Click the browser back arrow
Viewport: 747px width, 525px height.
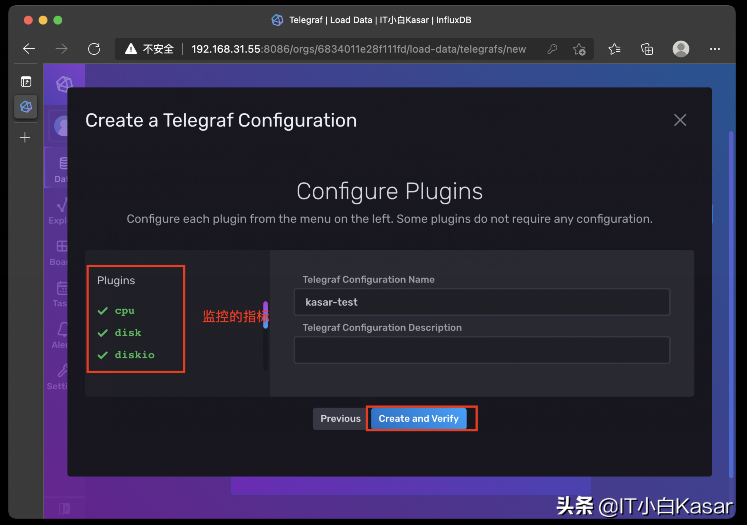29,49
